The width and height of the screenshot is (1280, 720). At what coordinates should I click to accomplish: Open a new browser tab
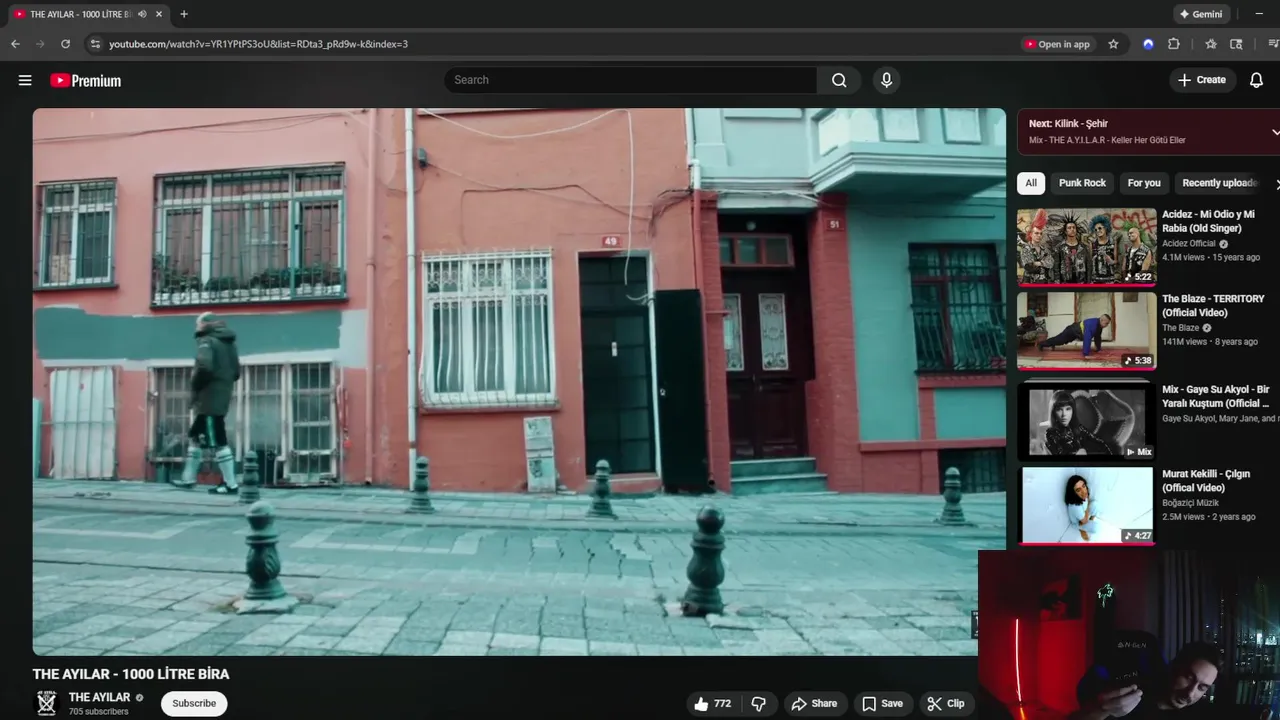(x=184, y=14)
